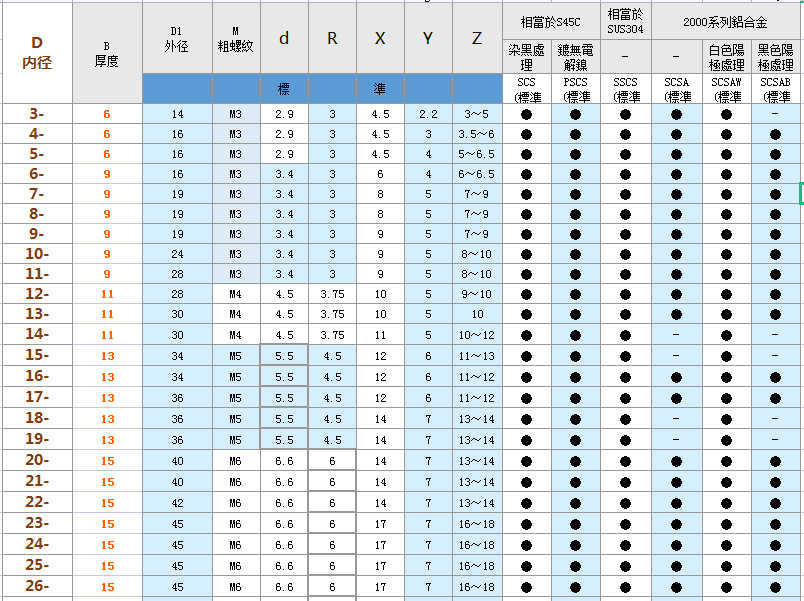Click the B 厚度 column header

coord(107,53)
